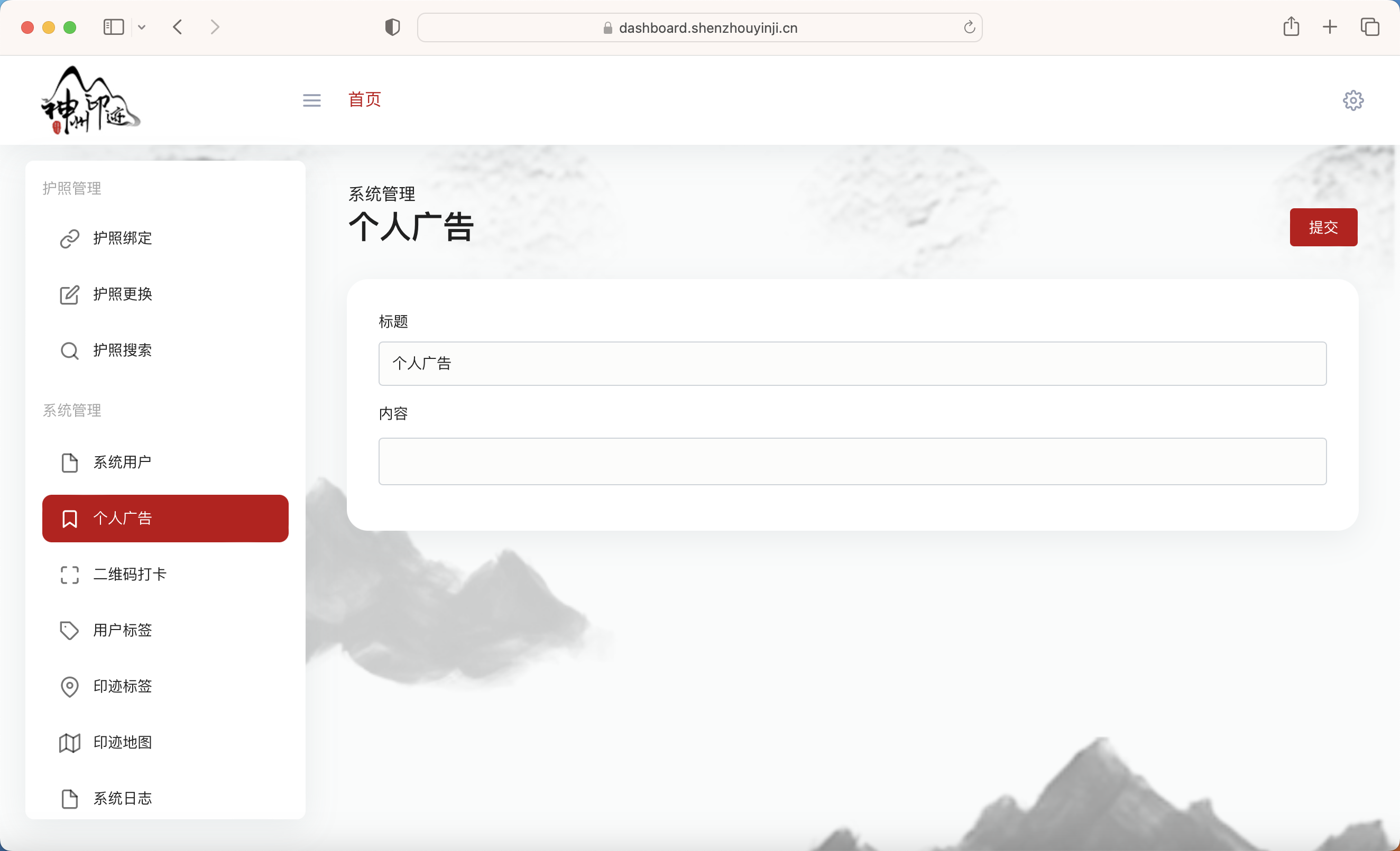1400x851 pixels.
Task: Select the 个人广告 bookmark icon
Action: coord(69,518)
